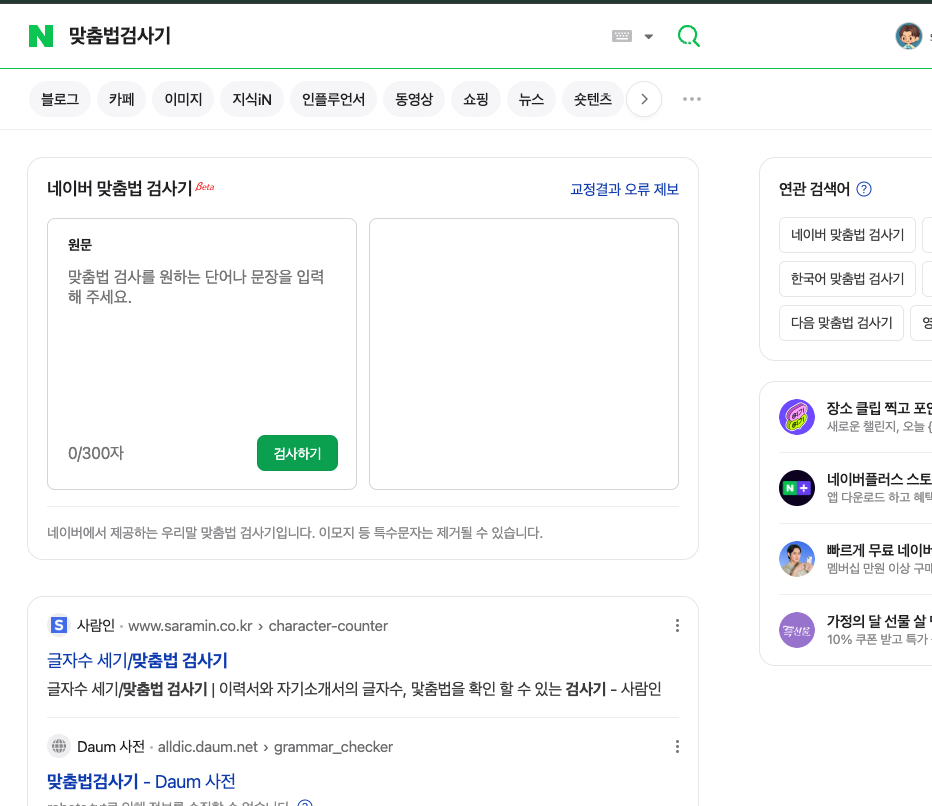Open the 장소 클립 찍고 promotion title

pos(879,408)
